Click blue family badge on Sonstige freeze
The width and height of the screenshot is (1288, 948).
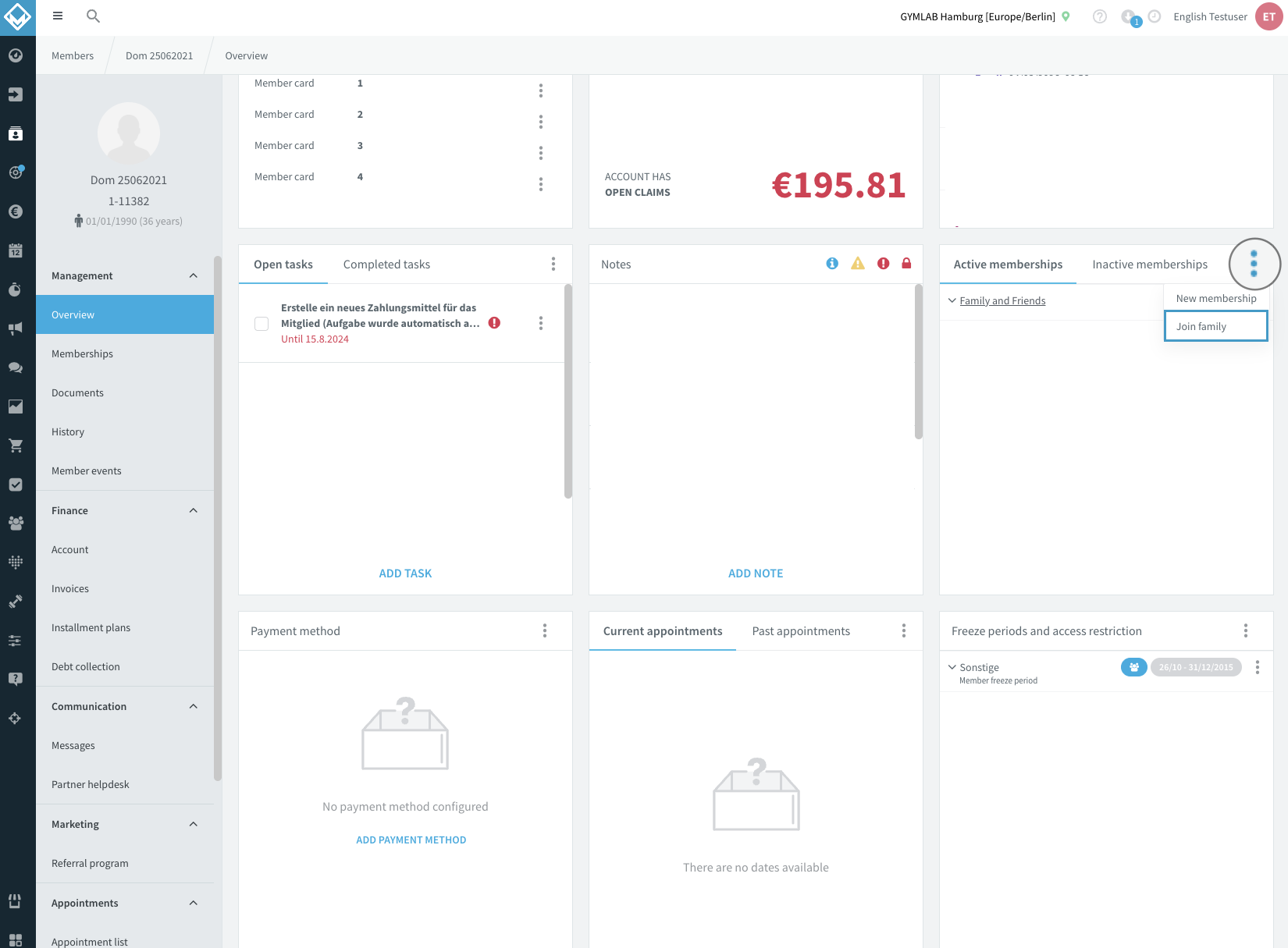(1134, 667)
